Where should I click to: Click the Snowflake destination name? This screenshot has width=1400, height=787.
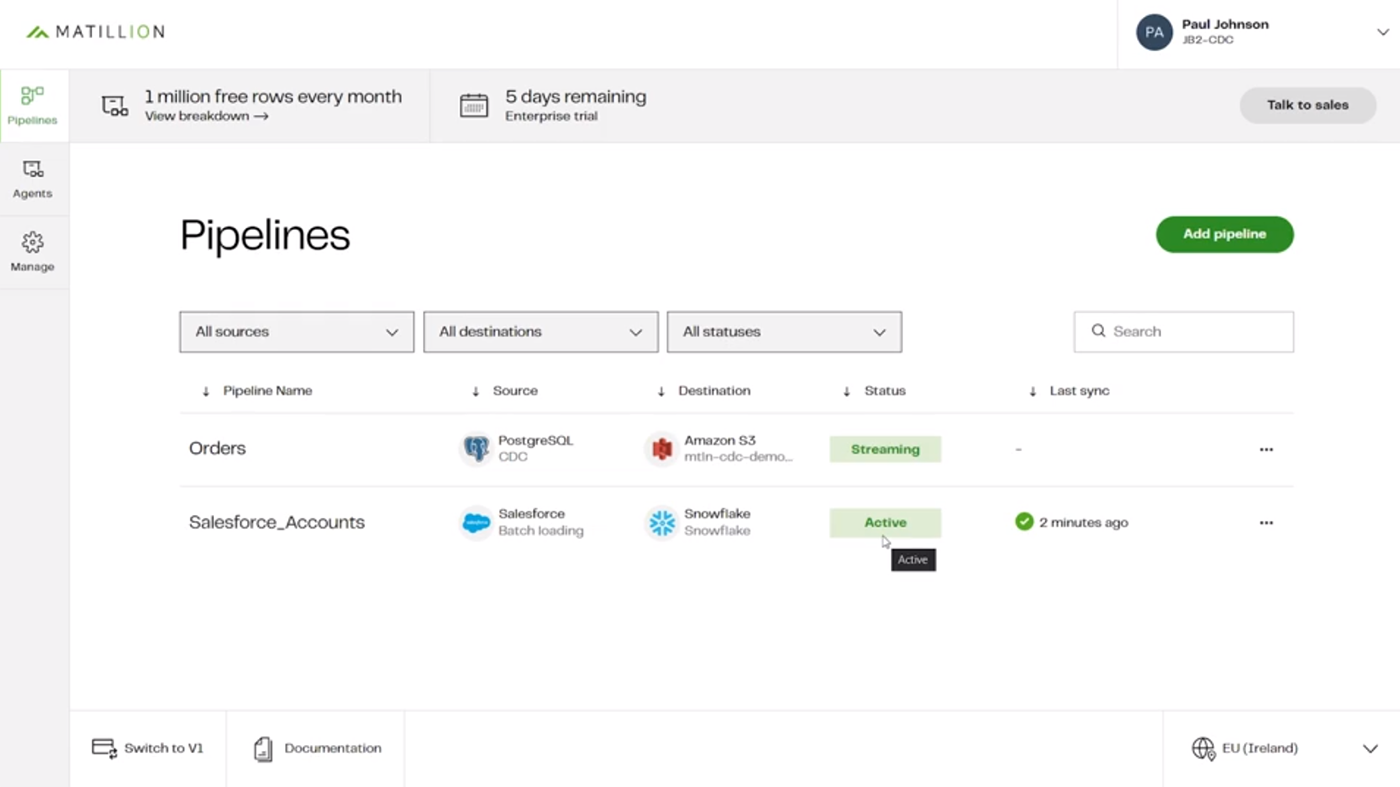click(717, 513)
